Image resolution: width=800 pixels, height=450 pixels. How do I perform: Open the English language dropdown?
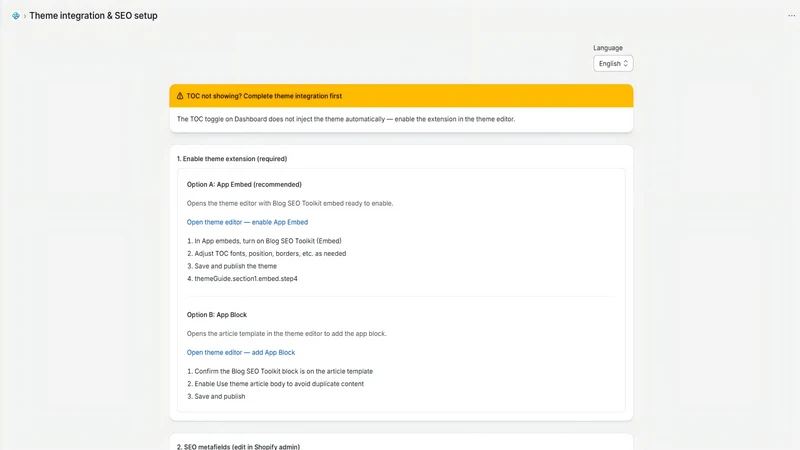(x=613, y=63)
